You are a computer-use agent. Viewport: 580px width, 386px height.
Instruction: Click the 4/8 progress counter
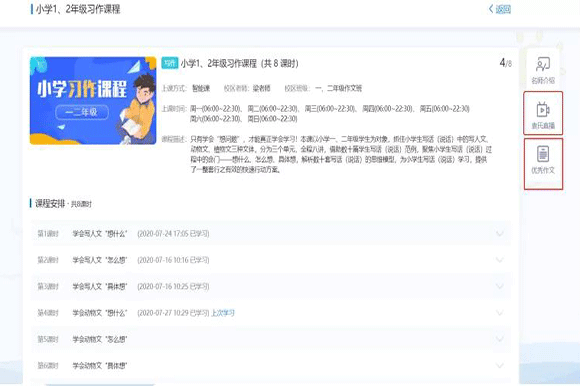point(506,63)
